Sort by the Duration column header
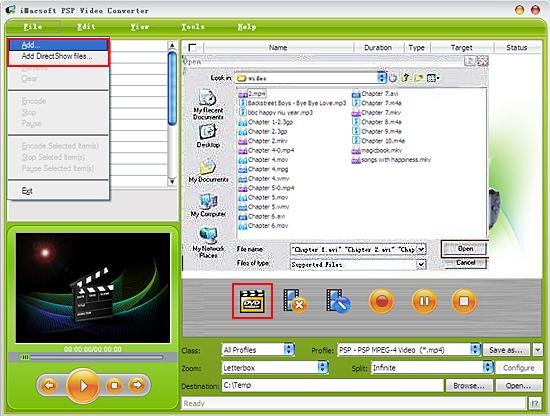The image size is (550, 416). coord(378,47)
